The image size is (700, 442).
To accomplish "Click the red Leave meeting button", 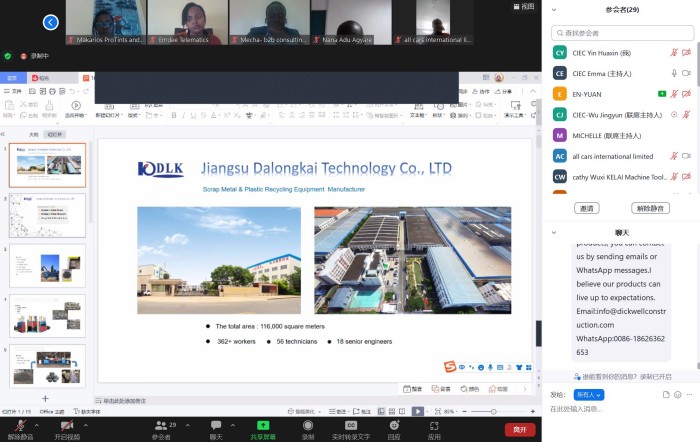I will click(x=520, y=429).
